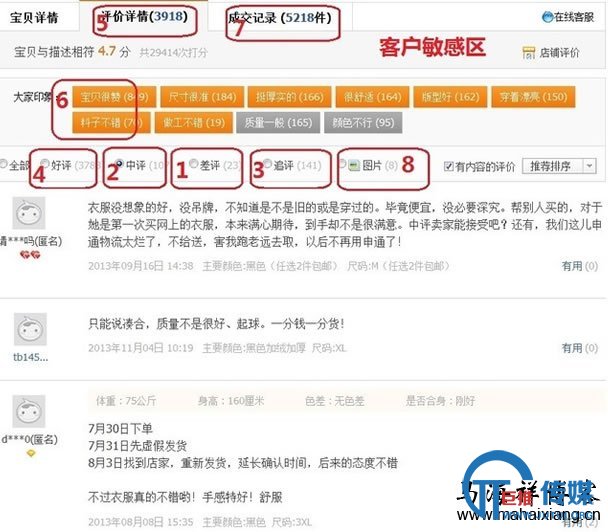
Task: Click yellow diamond rank icon under d***0
Action: 31,453
